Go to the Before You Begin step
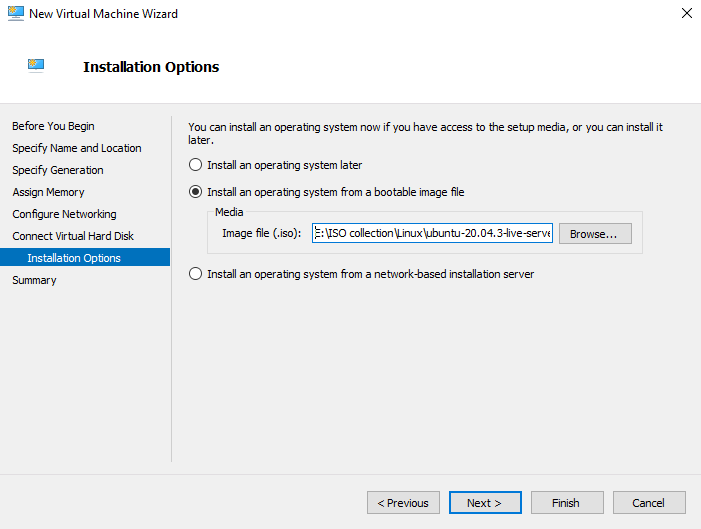 click(53, 126)
